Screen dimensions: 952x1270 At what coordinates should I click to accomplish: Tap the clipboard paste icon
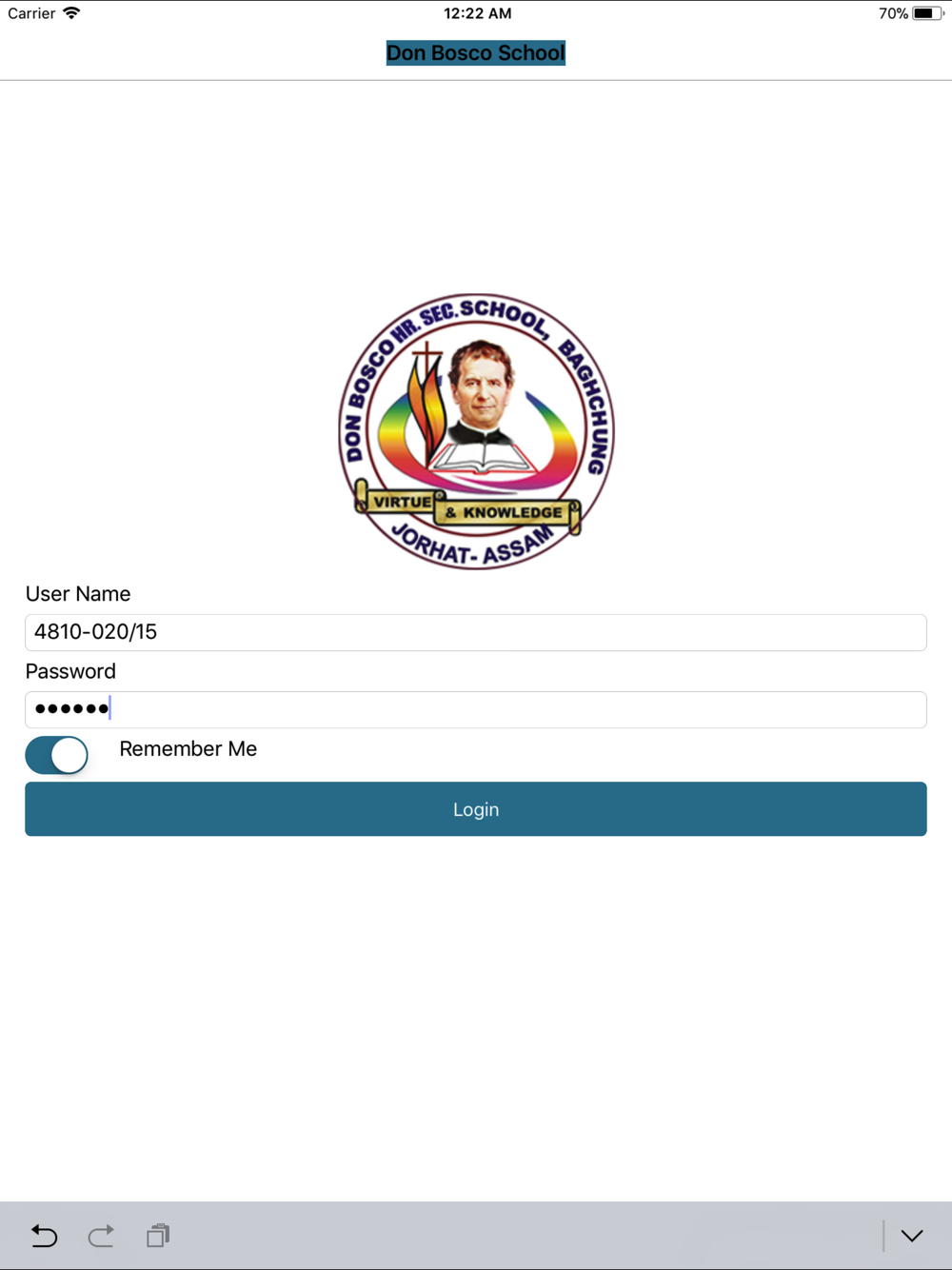(158, 1236)
